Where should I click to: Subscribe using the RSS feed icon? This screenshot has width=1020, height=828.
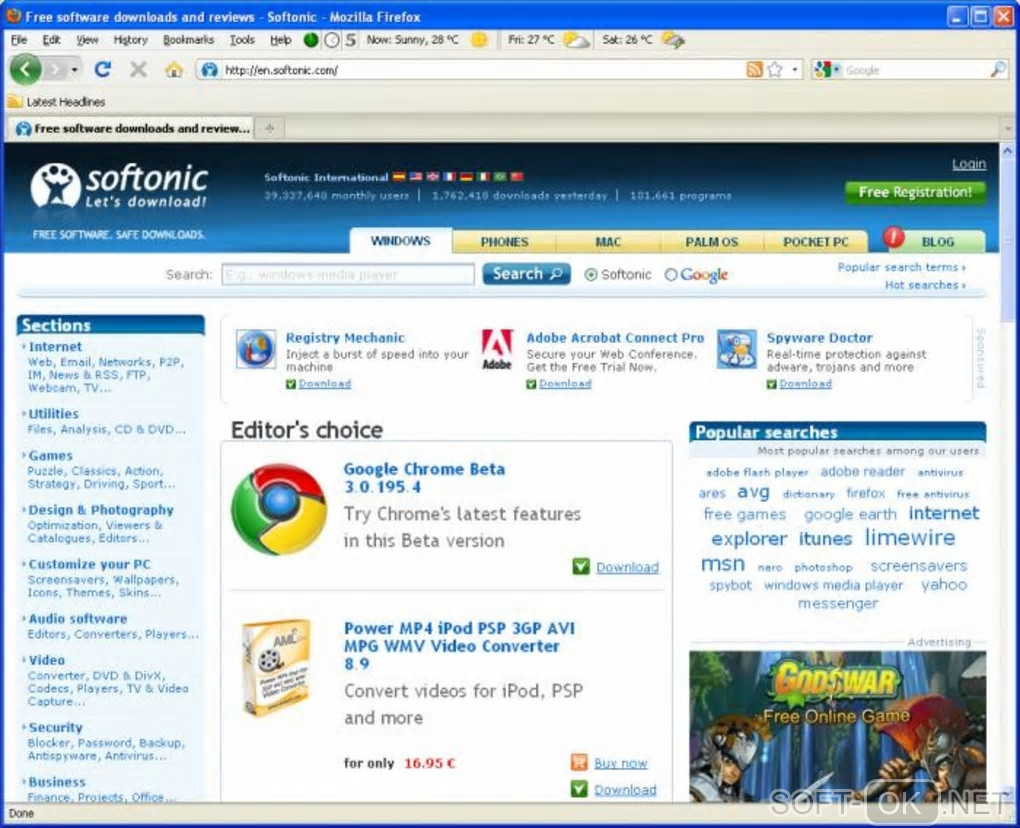754,70
